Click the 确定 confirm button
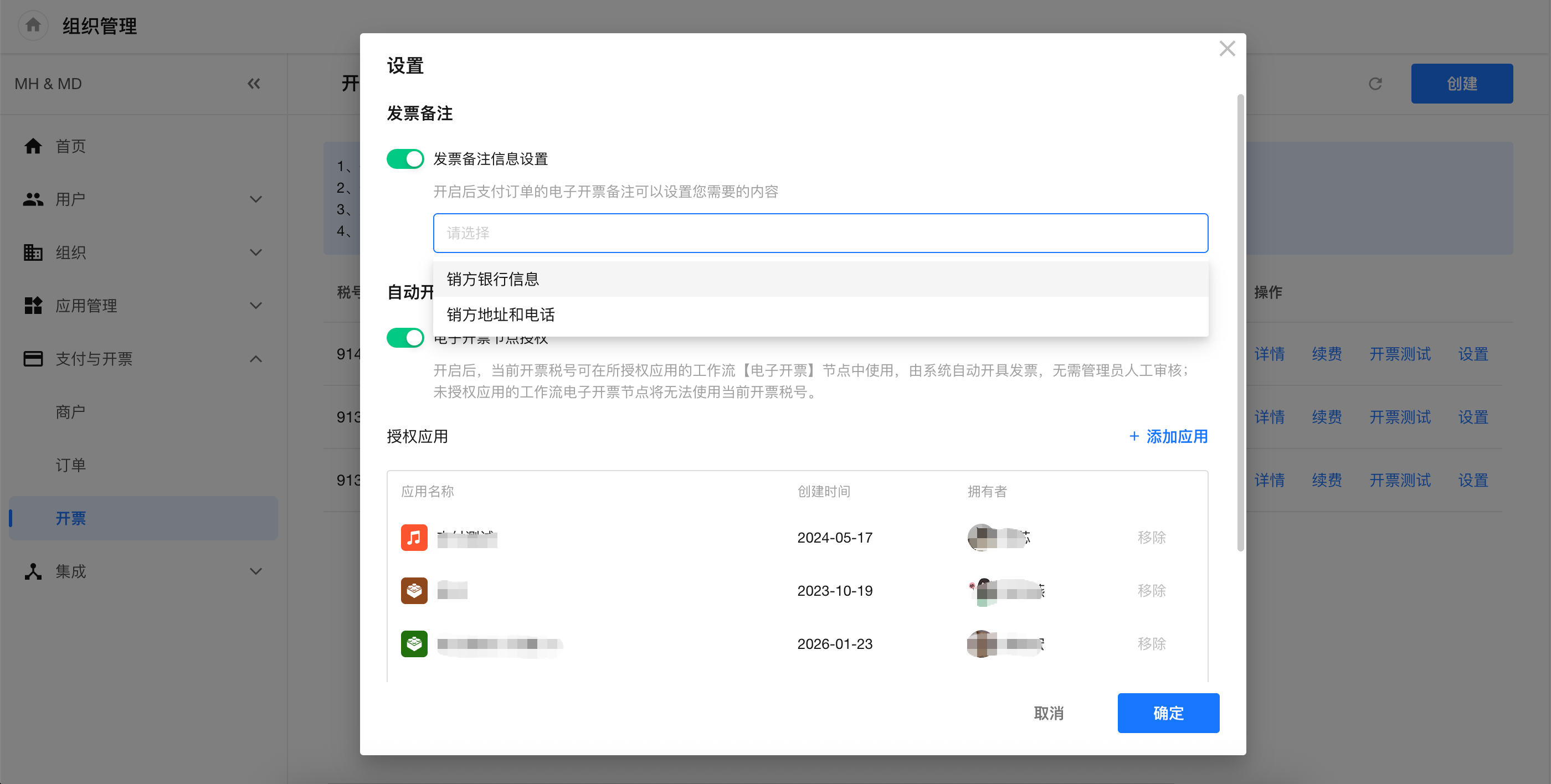Image resolution: width=1551 pixels, height=784 pixels. tap(1168, 713)
